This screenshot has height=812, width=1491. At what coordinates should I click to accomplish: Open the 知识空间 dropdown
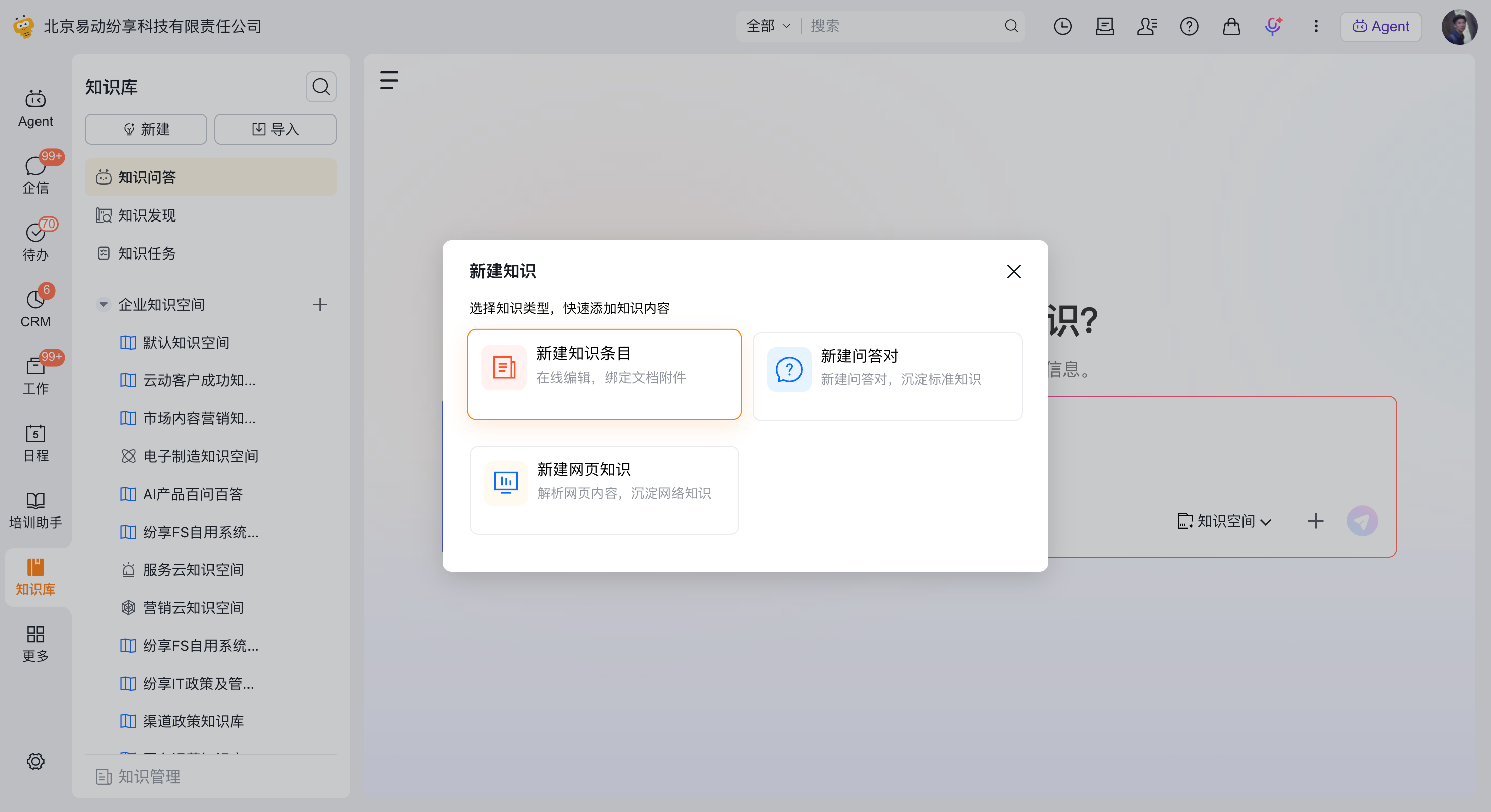[x=1224, y=521]
